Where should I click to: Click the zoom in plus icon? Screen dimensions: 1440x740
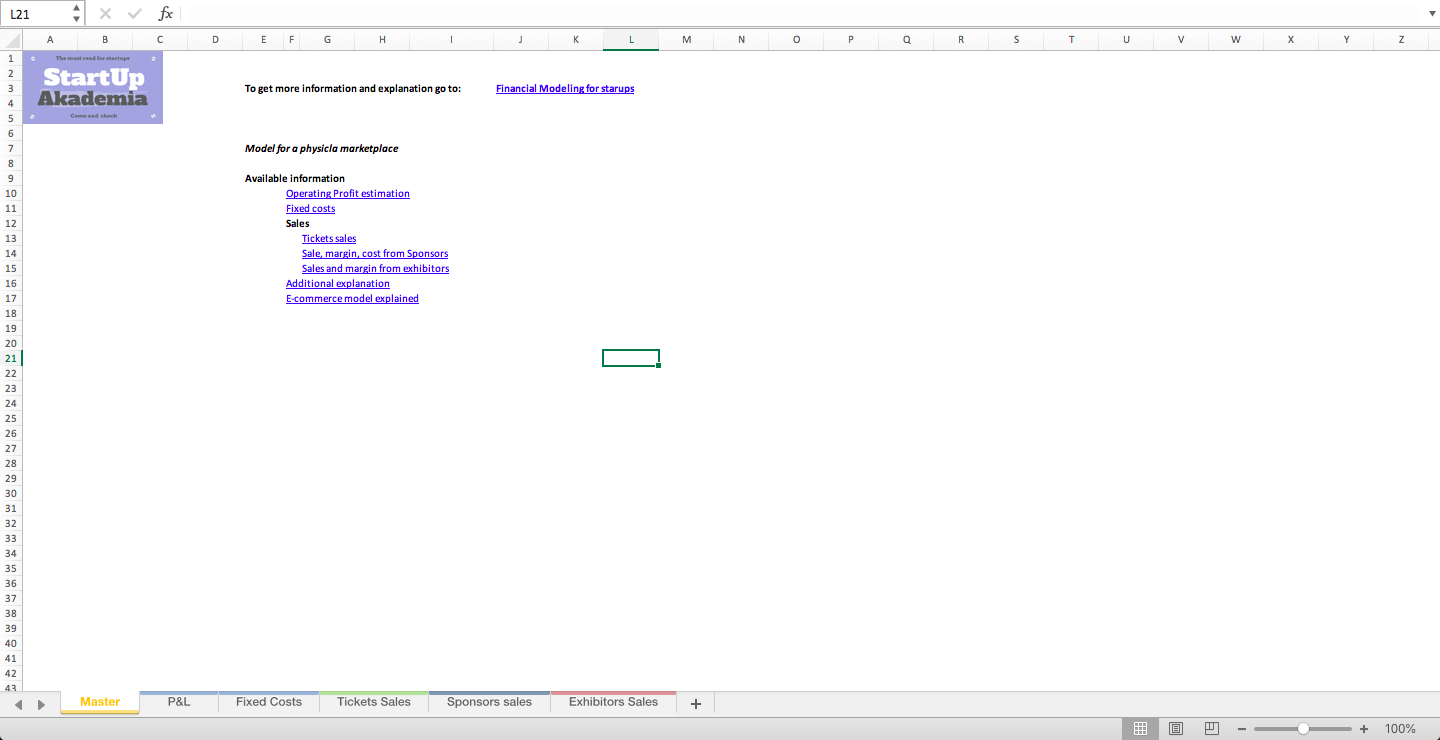click(1364, 729)
